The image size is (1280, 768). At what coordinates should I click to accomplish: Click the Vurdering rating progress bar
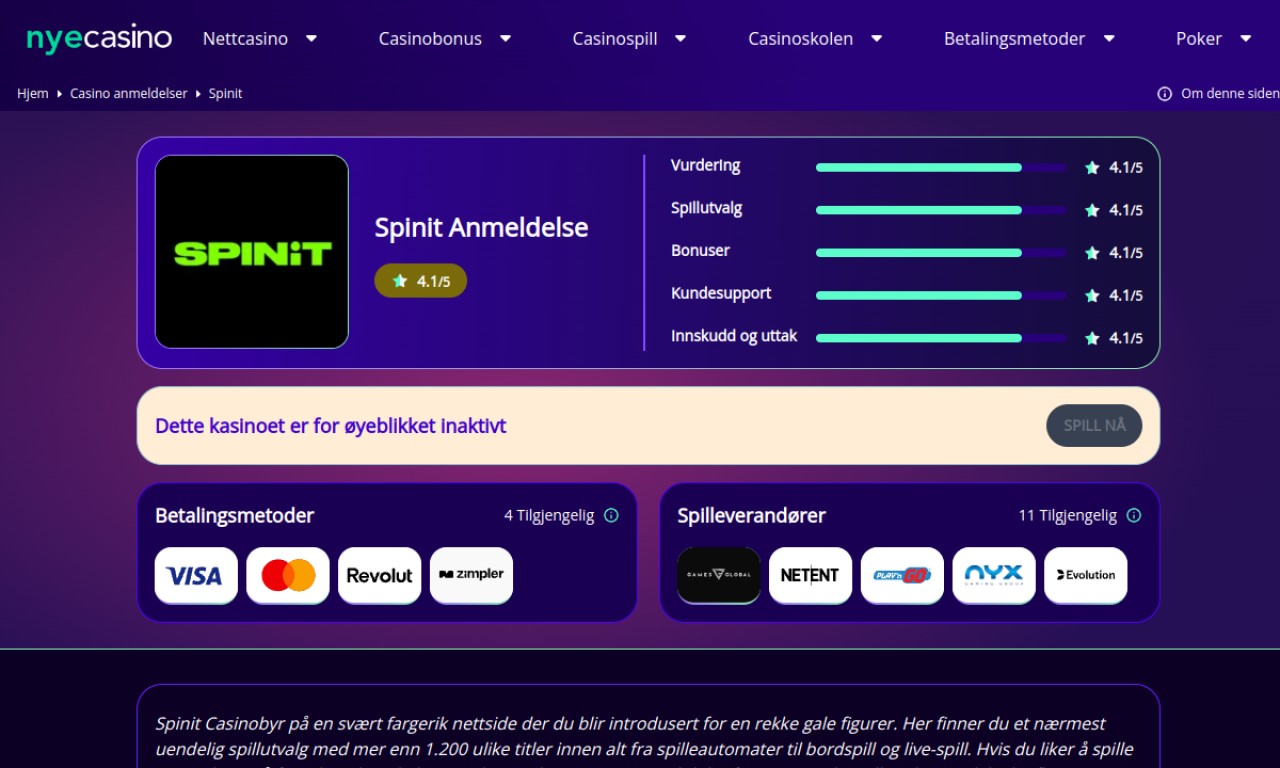[941, 168]
